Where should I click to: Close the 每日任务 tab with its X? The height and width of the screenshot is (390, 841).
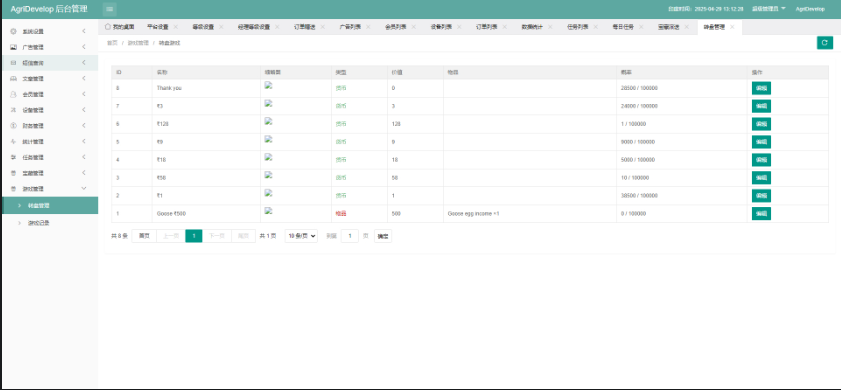tap(641, 27)
